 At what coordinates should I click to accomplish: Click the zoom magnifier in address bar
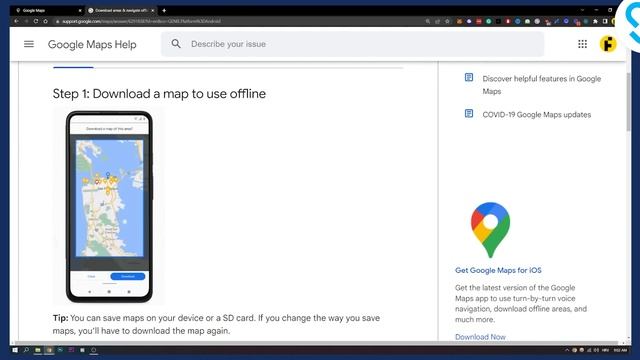click(x=427, y=21)
